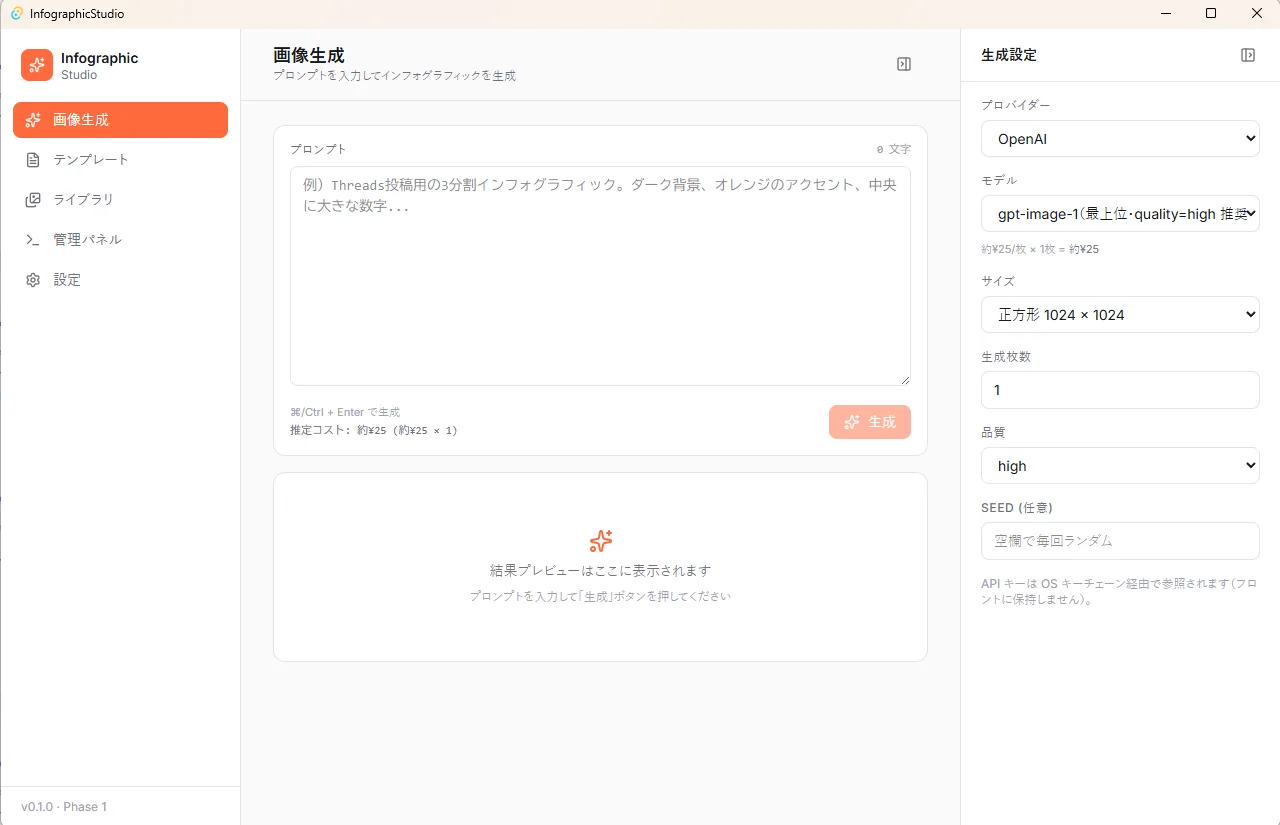
Task: Click the terminal icon beside 管理パネル
Action: 33,240
